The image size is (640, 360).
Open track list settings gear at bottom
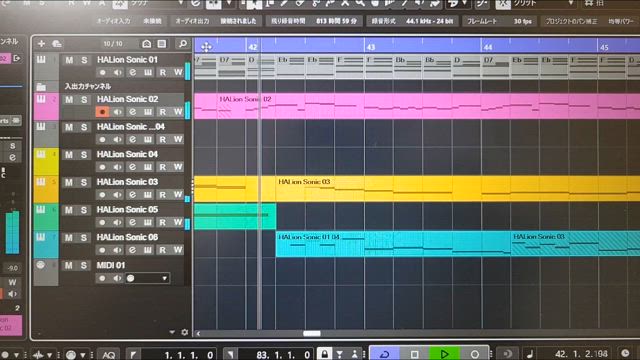(184, 332)
